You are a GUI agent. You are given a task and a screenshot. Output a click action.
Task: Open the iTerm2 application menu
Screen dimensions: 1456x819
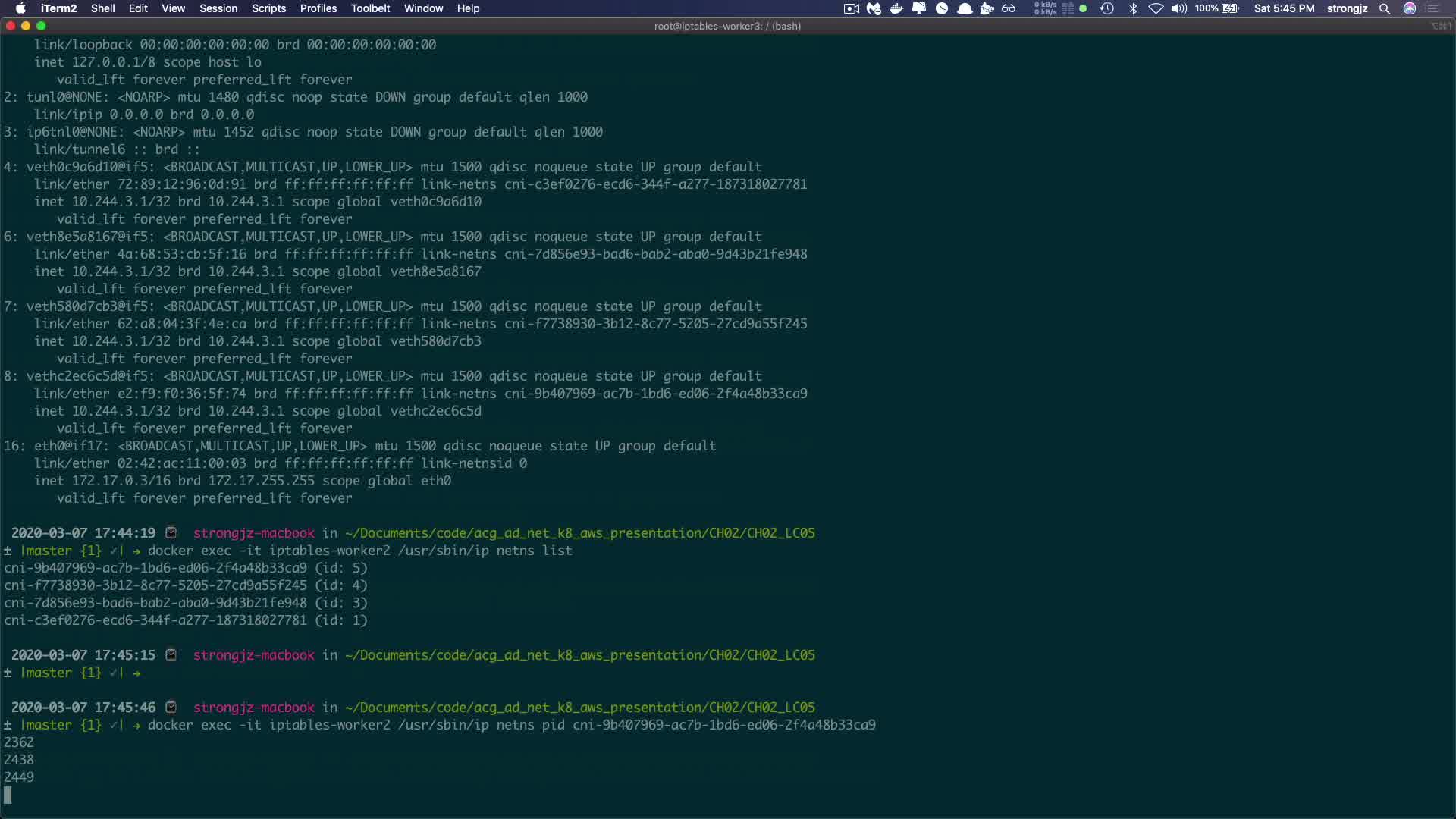[58, 8]
